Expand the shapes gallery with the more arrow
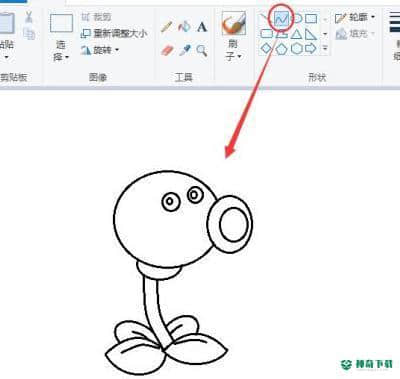Viewport: 400px width, 379px height. (x=325, y=49)
